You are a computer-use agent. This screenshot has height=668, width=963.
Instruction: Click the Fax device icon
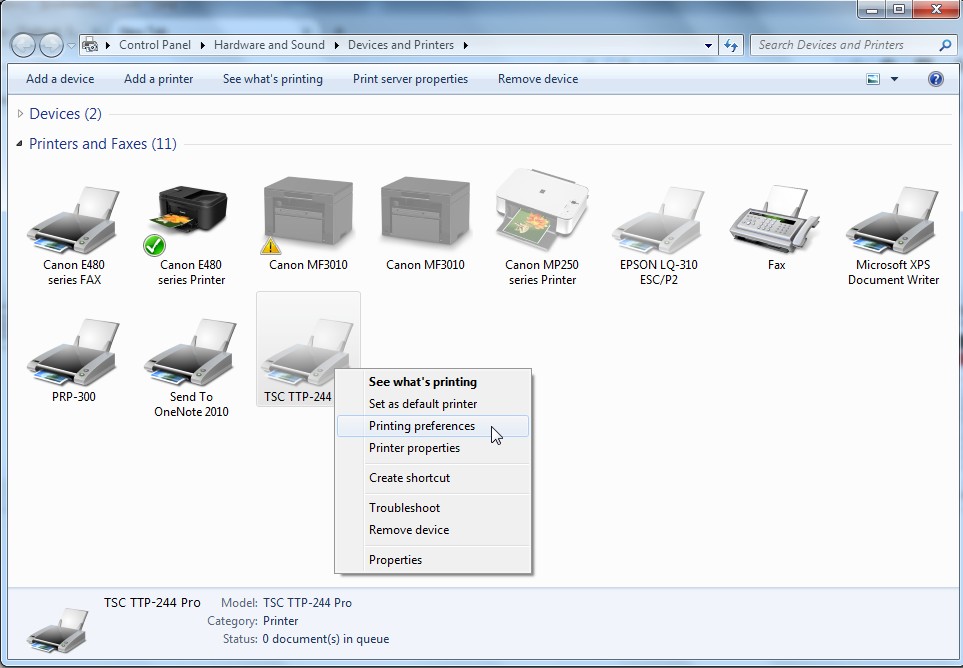[776, 218]
